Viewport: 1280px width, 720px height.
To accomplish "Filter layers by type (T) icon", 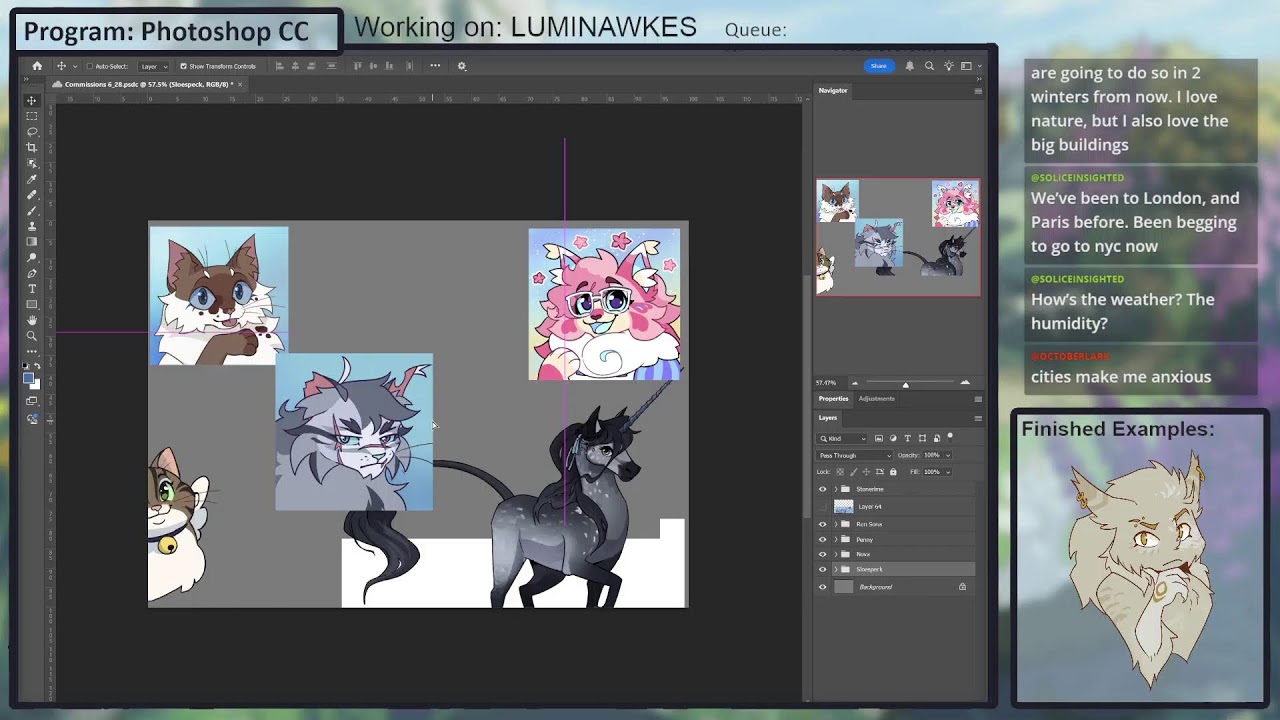I will tap(907, 438).
